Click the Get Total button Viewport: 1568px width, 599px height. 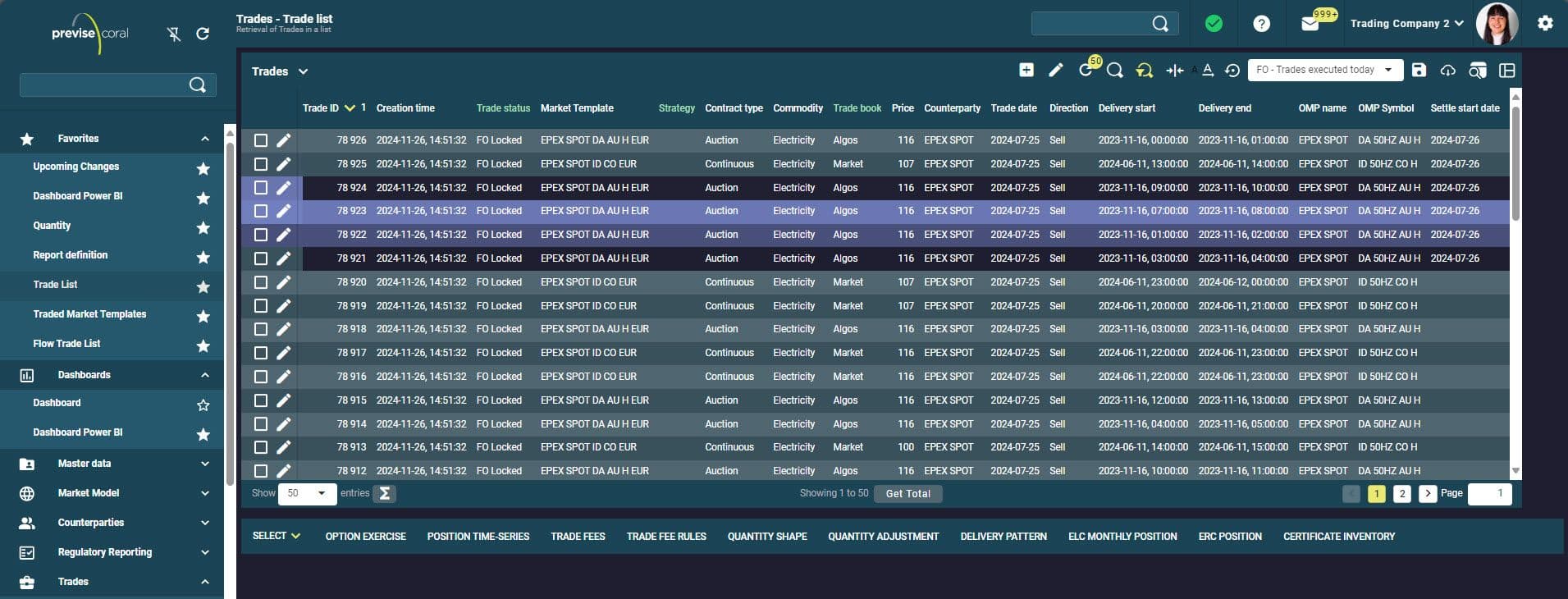point(907,493)
